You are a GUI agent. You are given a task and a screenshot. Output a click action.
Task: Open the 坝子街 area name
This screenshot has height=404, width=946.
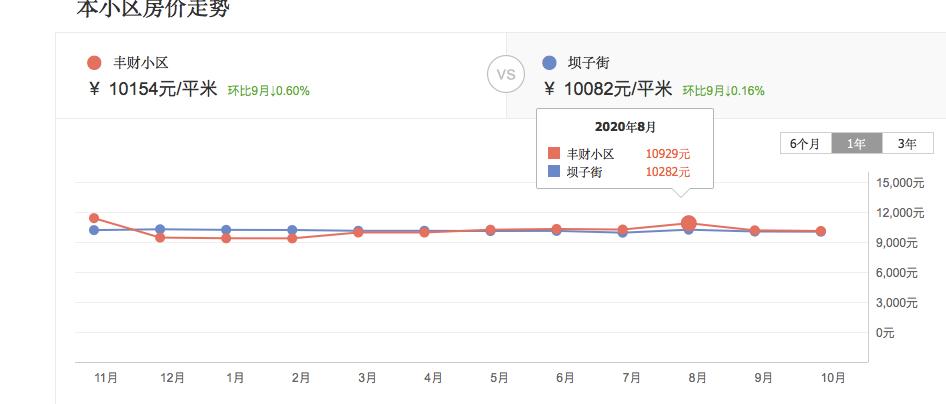click(x=589, y=63)
